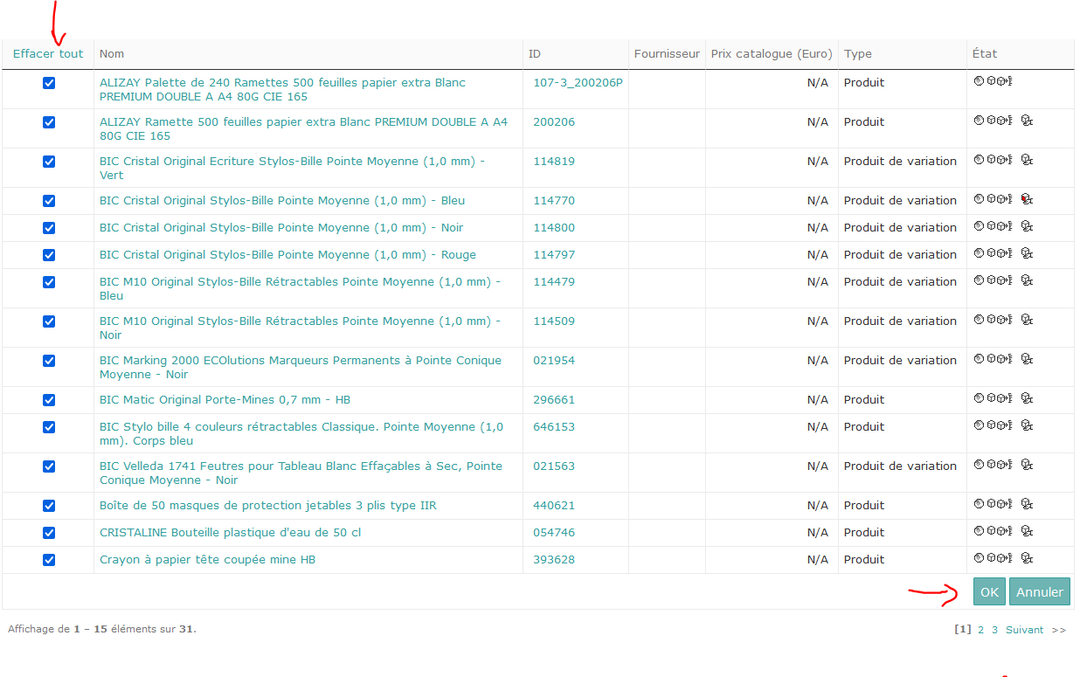Click round status icon in row 114797
Viewport: 1080px width, 677px height.
tap(979, 253)
